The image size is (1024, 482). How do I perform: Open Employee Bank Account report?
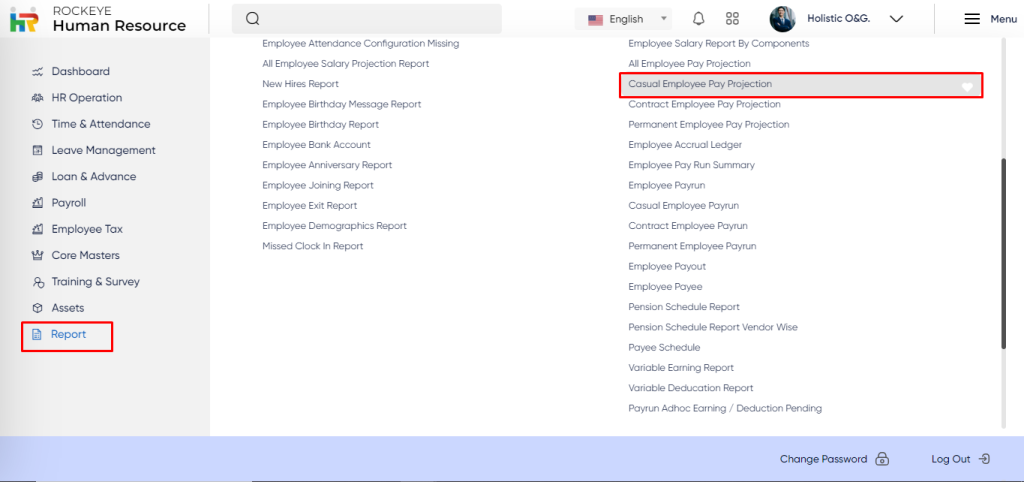(x=316, y=145)
